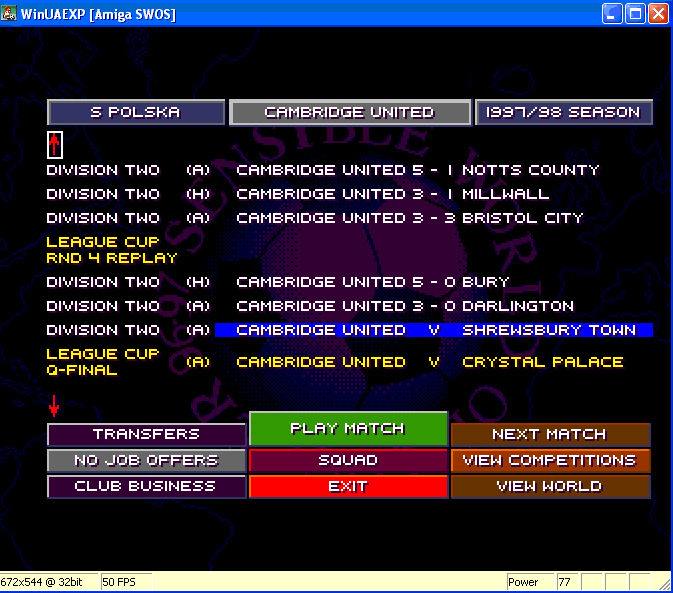The height and width of the screenshot is (593, 673).
Task: Select the S Polska manager name box
Action: tap(136, 113)
